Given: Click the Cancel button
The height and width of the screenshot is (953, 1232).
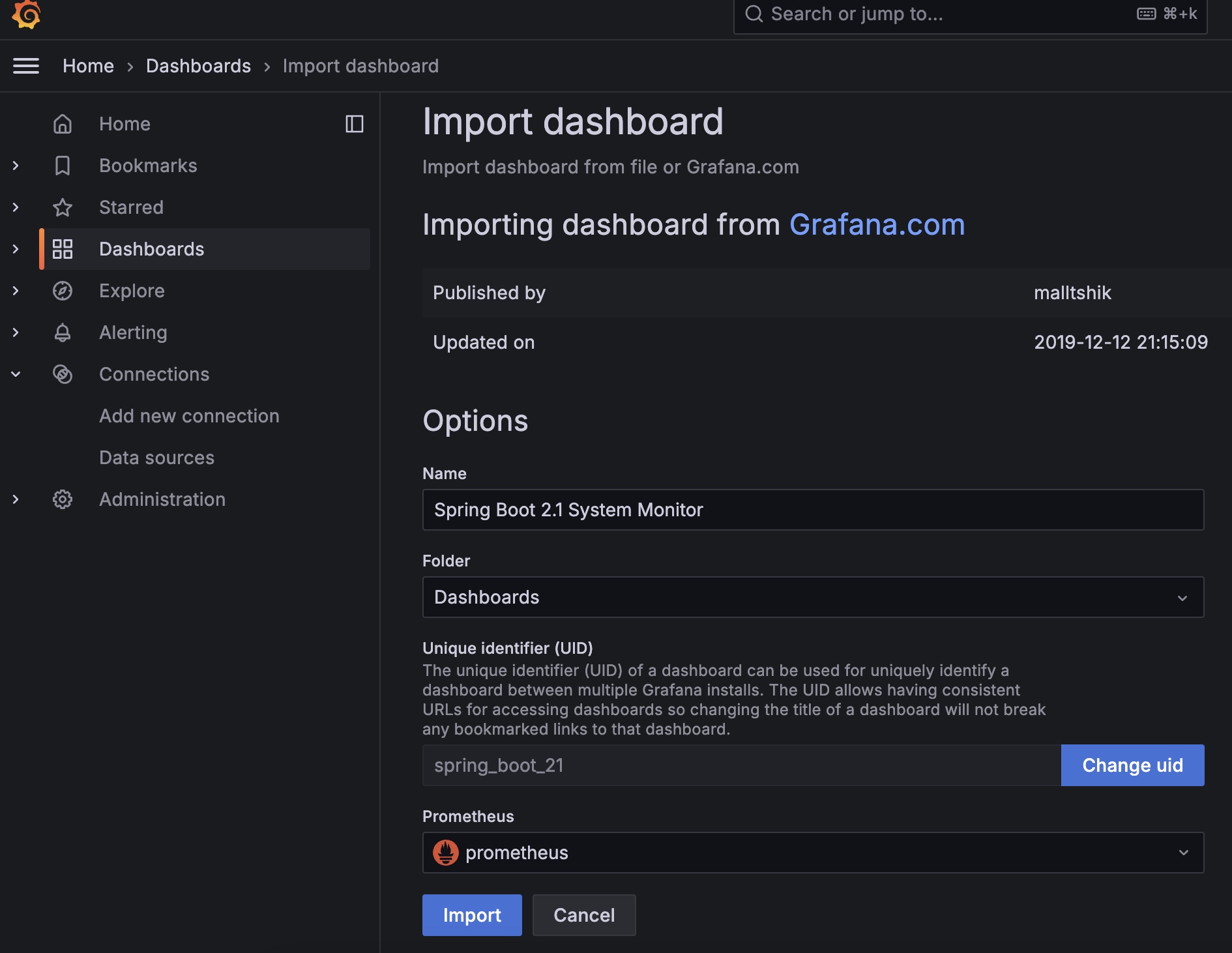Looking at the screenshot, I should click(584, 915).
